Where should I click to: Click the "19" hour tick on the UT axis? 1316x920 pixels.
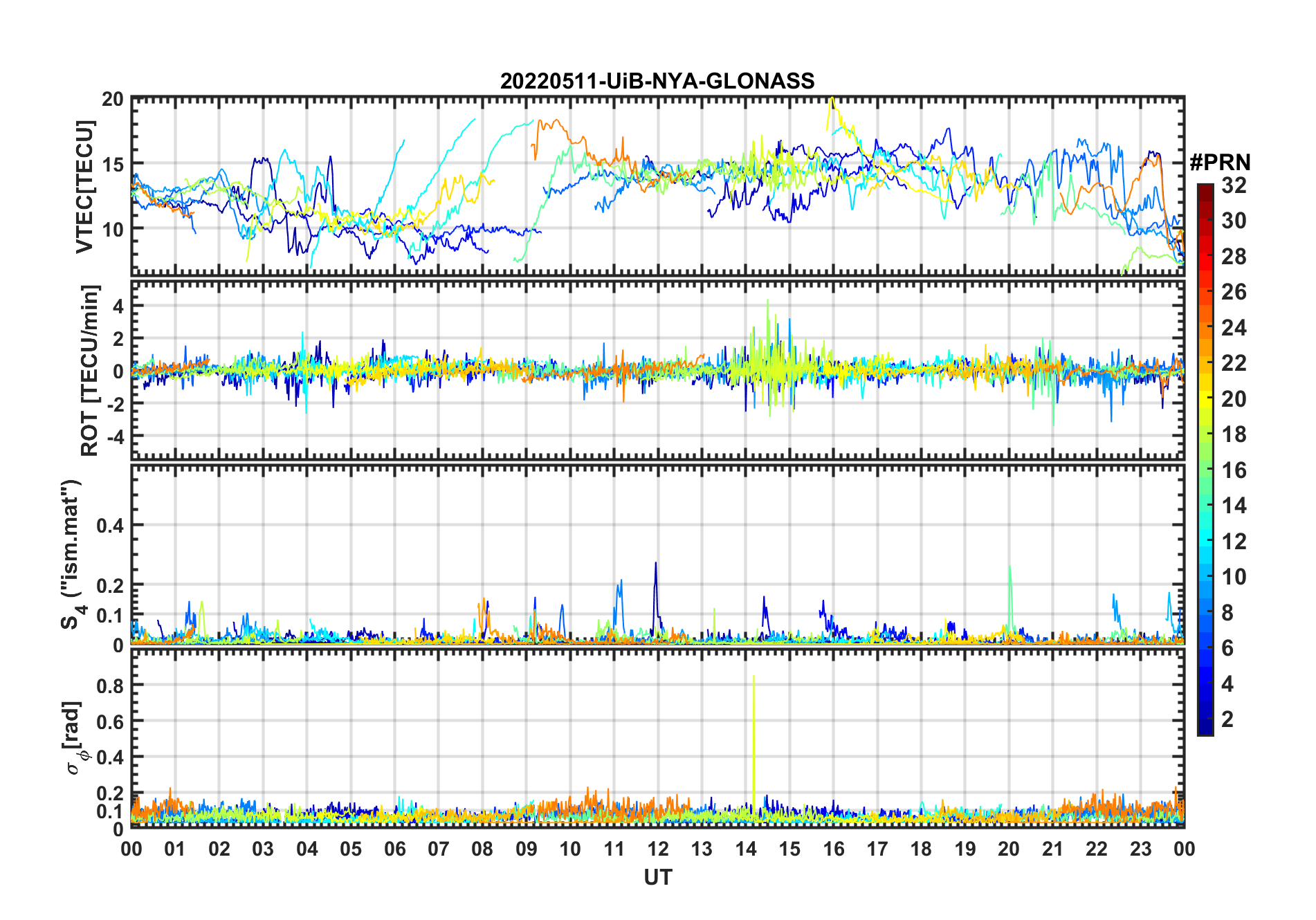point(965,849)
